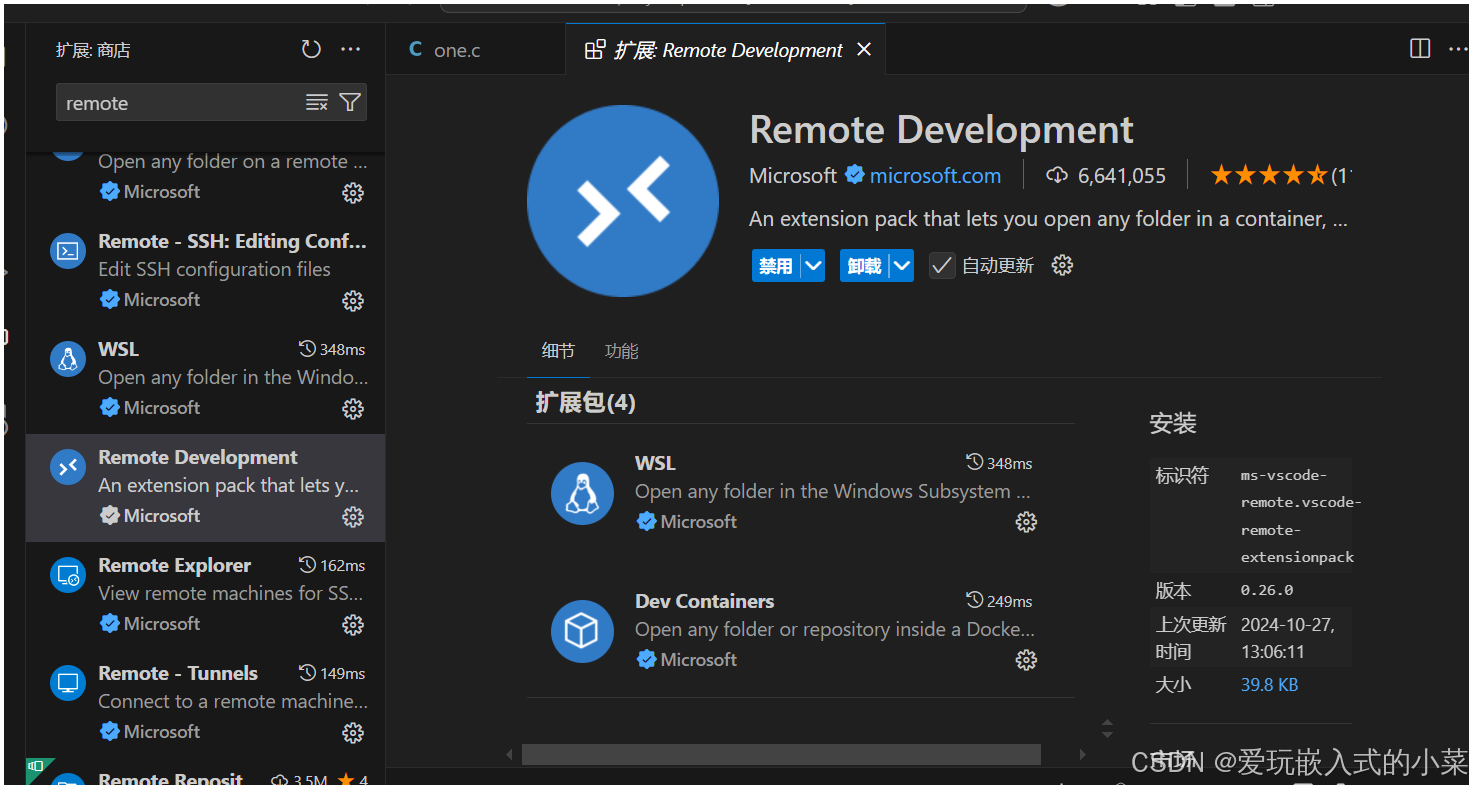Click the install count 6,641,055
This screenshot has width=1473, height=789.
[1106, 176]
